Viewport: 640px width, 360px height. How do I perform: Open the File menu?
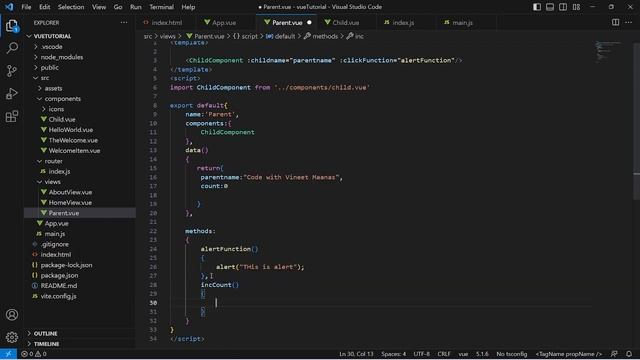coord(26,7)
